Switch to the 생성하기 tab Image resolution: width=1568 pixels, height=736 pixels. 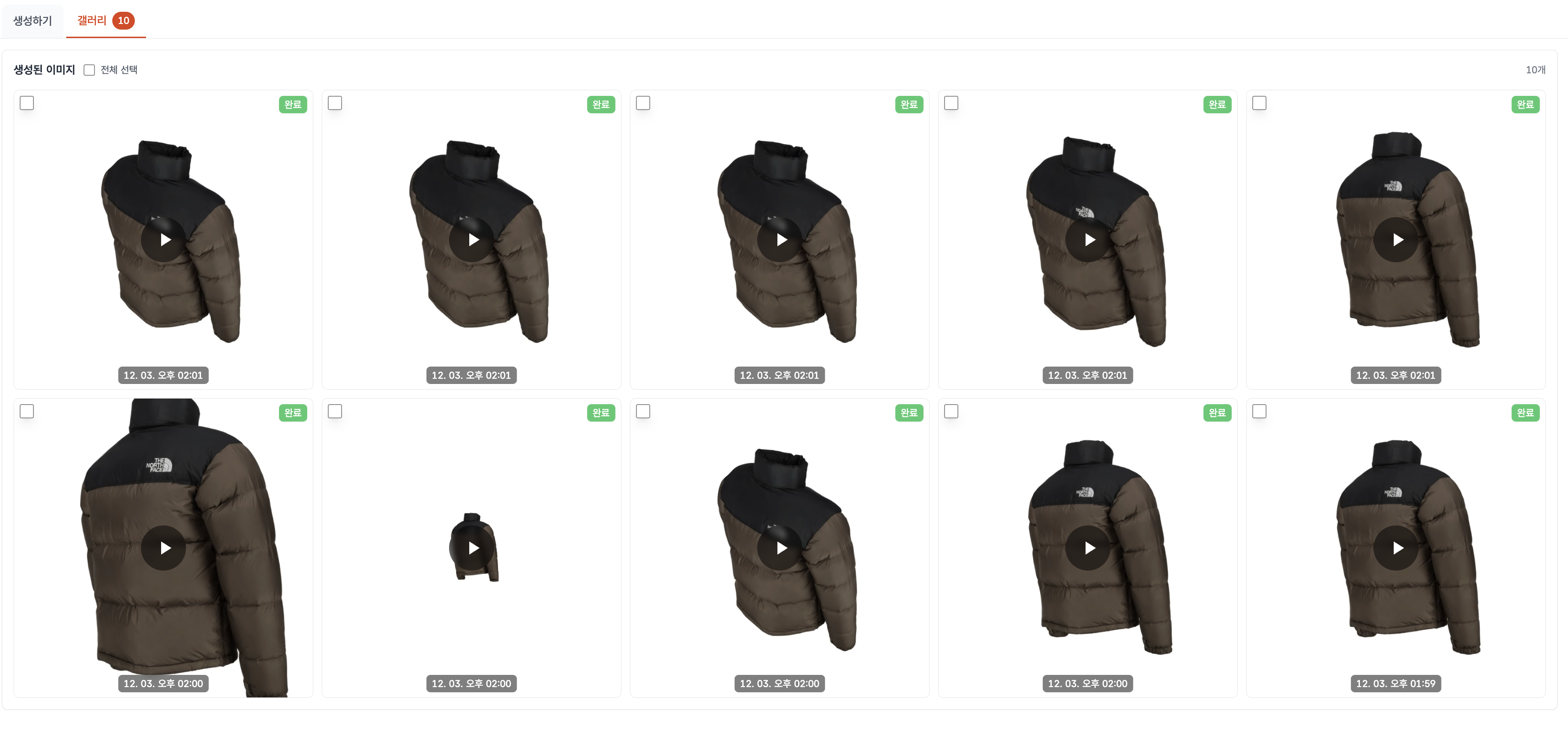[33, 21]
